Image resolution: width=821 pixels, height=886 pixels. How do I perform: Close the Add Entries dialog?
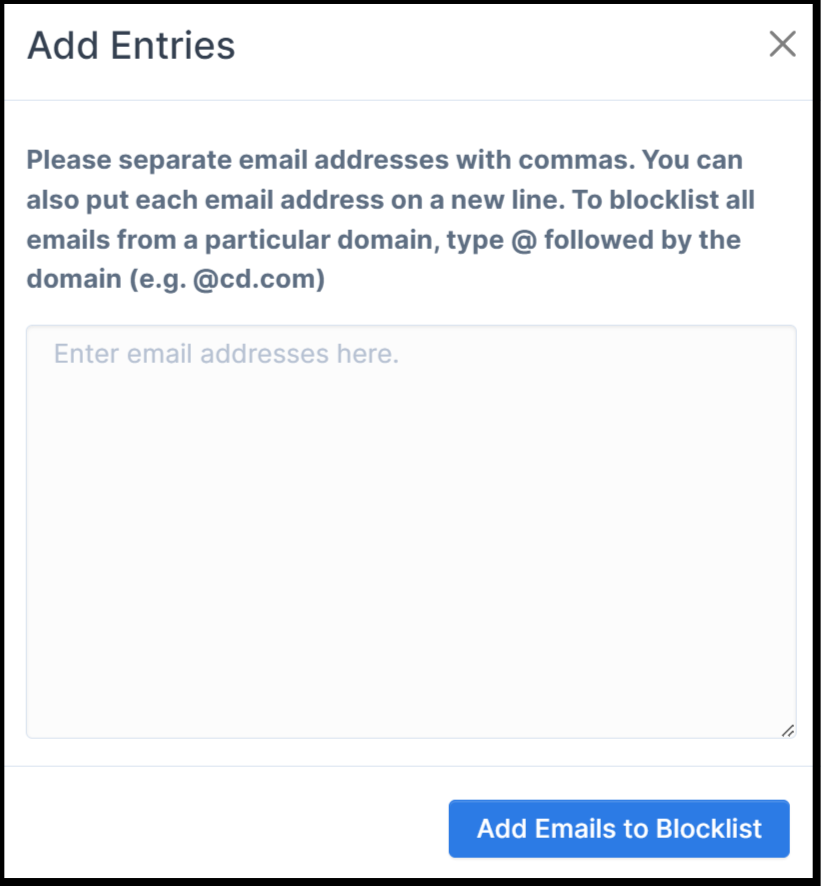[782, 44]
